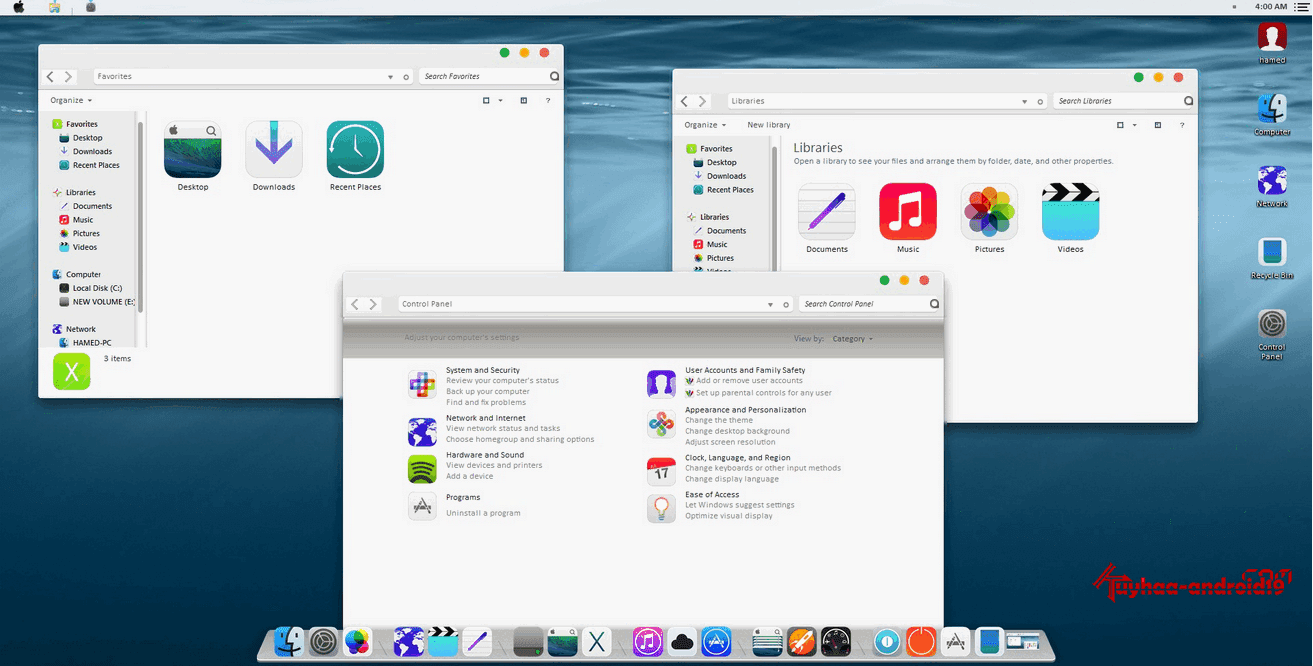Open the Computer desktop icon
The width and height of the screenshot is (1313, 666).
coord(1272,109)
